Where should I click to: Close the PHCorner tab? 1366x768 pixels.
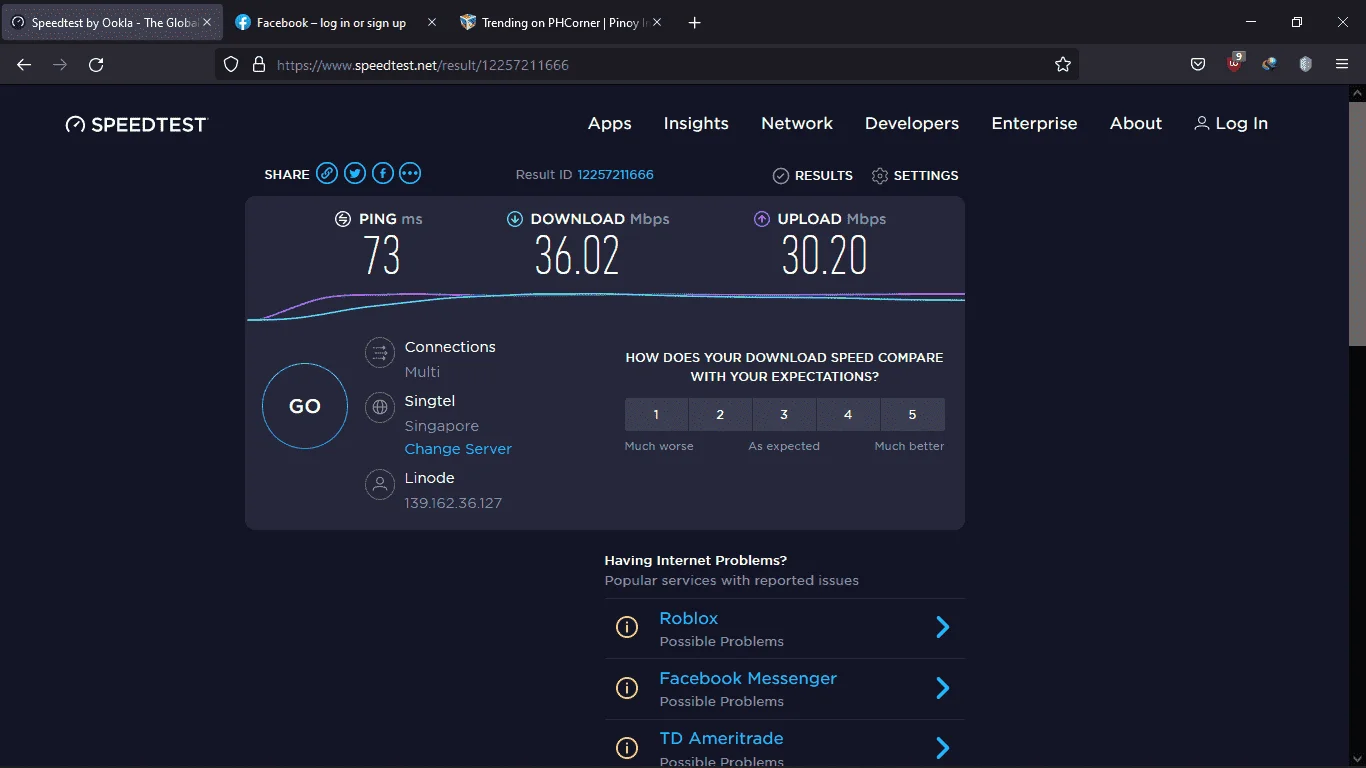[657, 22]
